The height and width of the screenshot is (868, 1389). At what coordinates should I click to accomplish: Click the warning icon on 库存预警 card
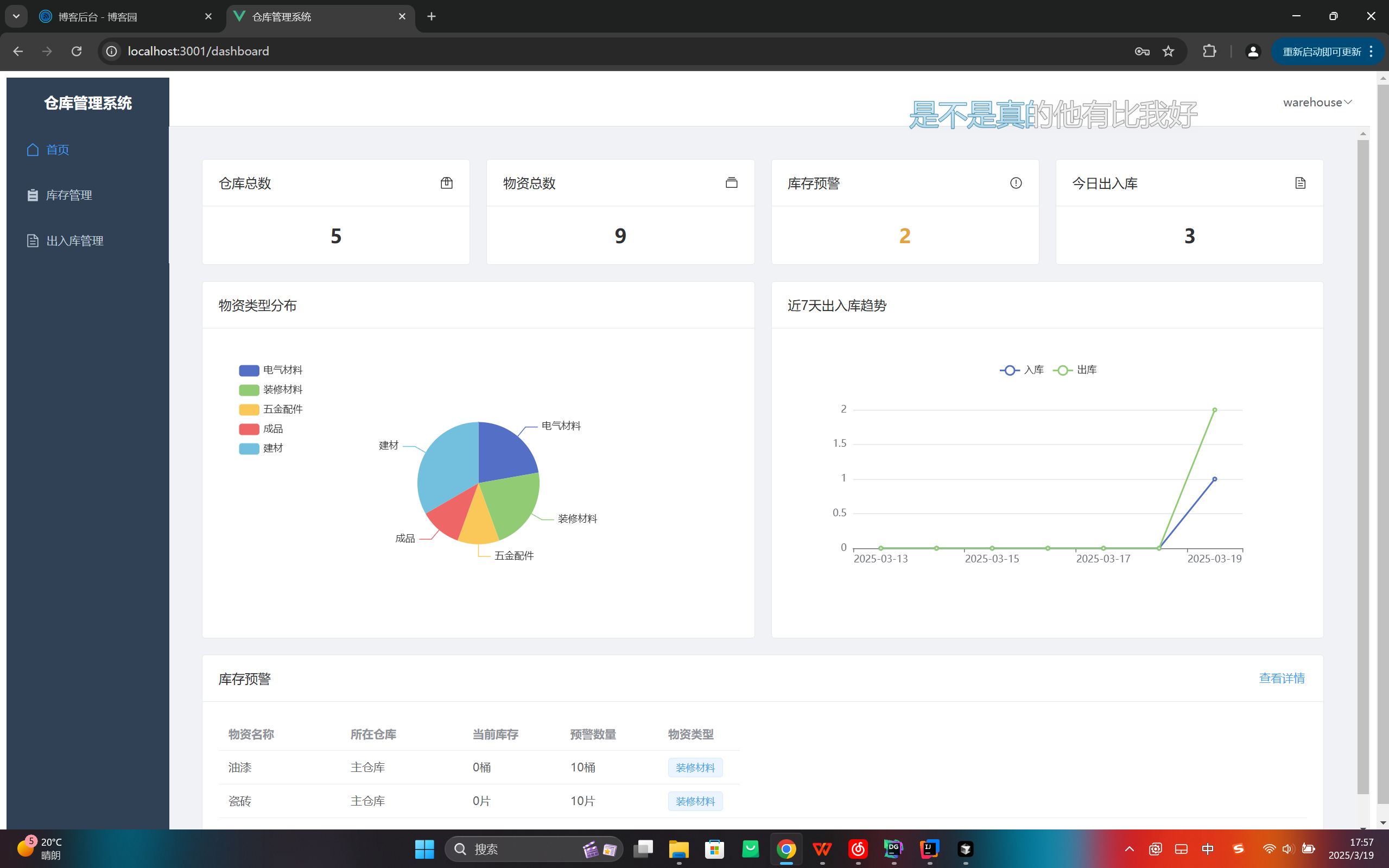tap(1016, 183)
